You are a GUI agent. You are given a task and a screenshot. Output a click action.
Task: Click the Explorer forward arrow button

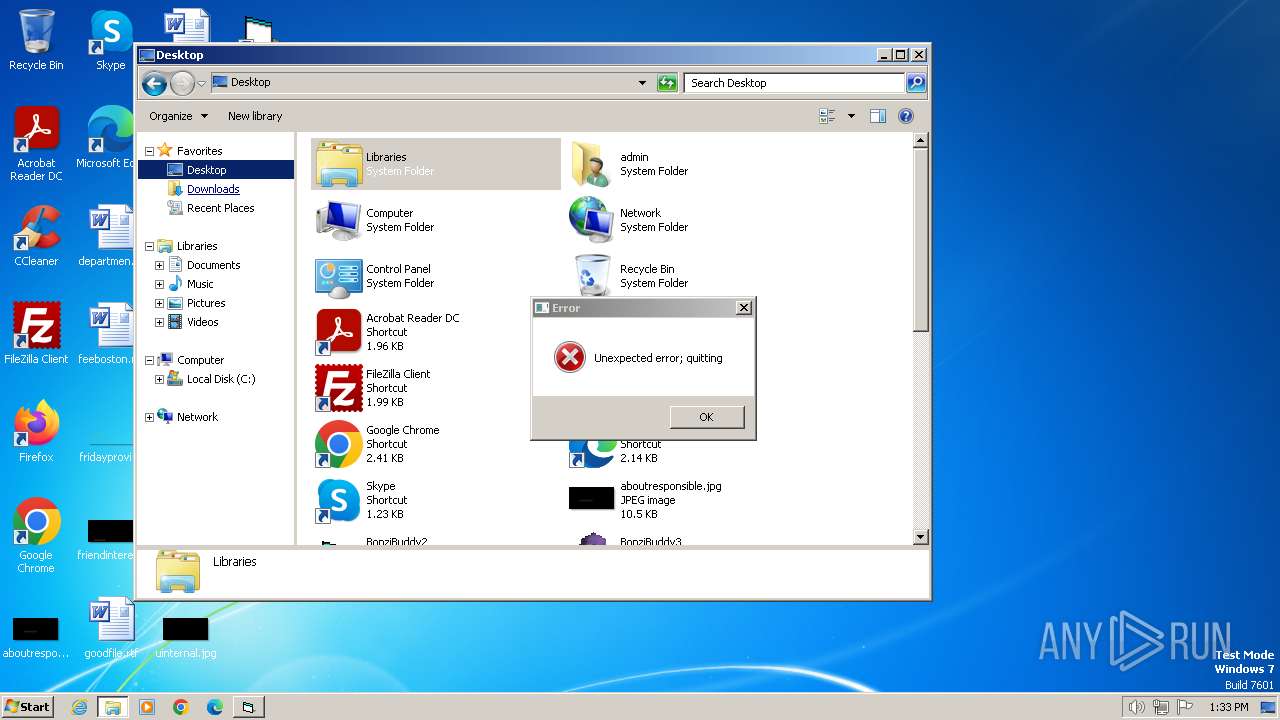[x=182, y=83]
